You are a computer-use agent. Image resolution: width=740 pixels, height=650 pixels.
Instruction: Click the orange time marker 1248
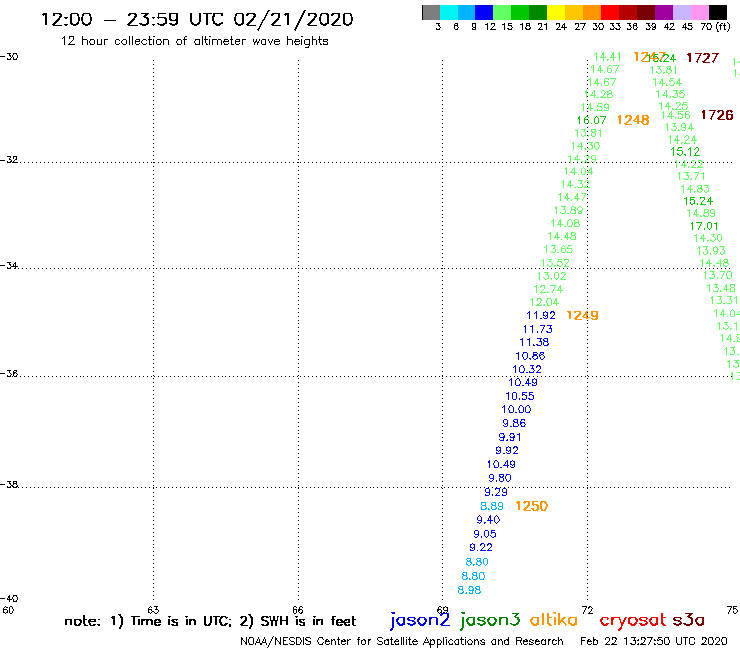(x=633, y=120)
